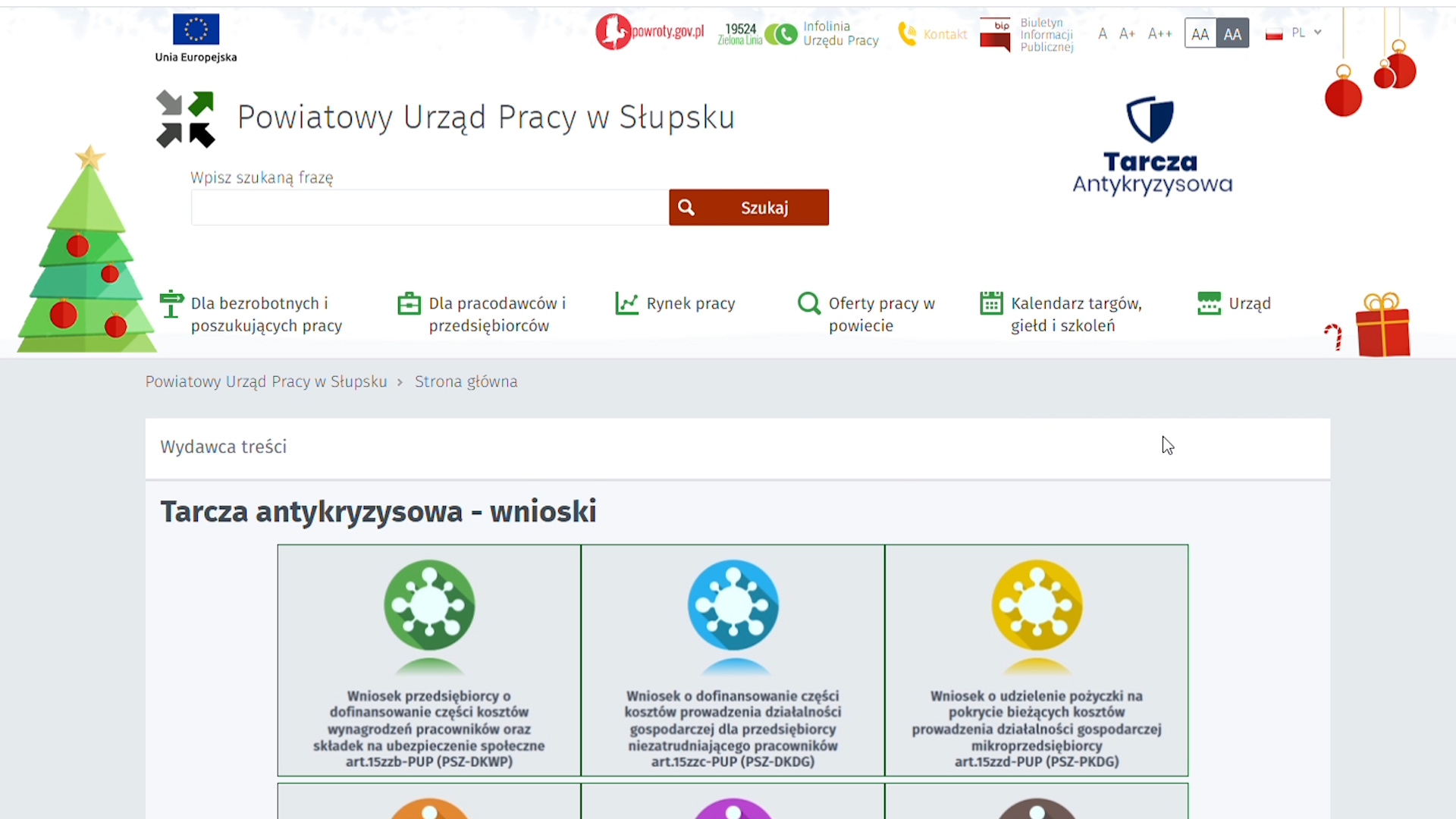Click the four-arrows office logo

[x=186, y=119]
